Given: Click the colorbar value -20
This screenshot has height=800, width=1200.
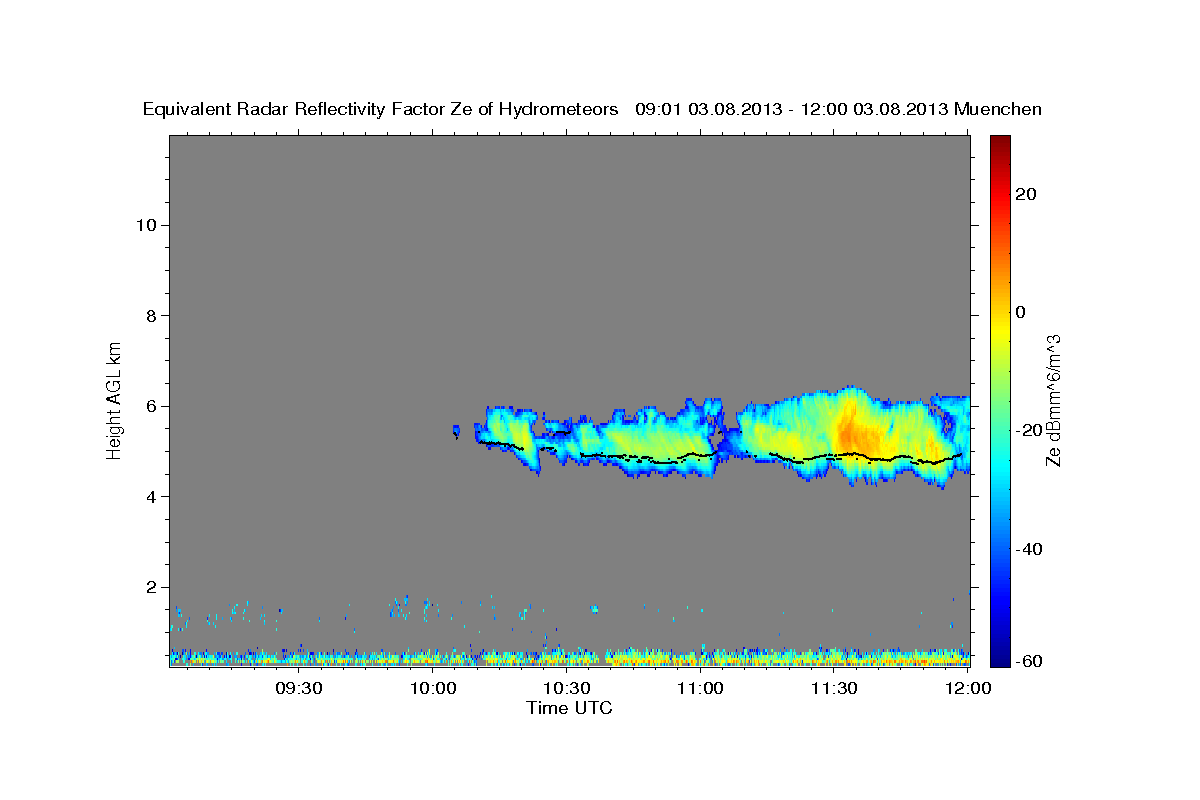Looking at the screenshot, I should pos(1029,430).
